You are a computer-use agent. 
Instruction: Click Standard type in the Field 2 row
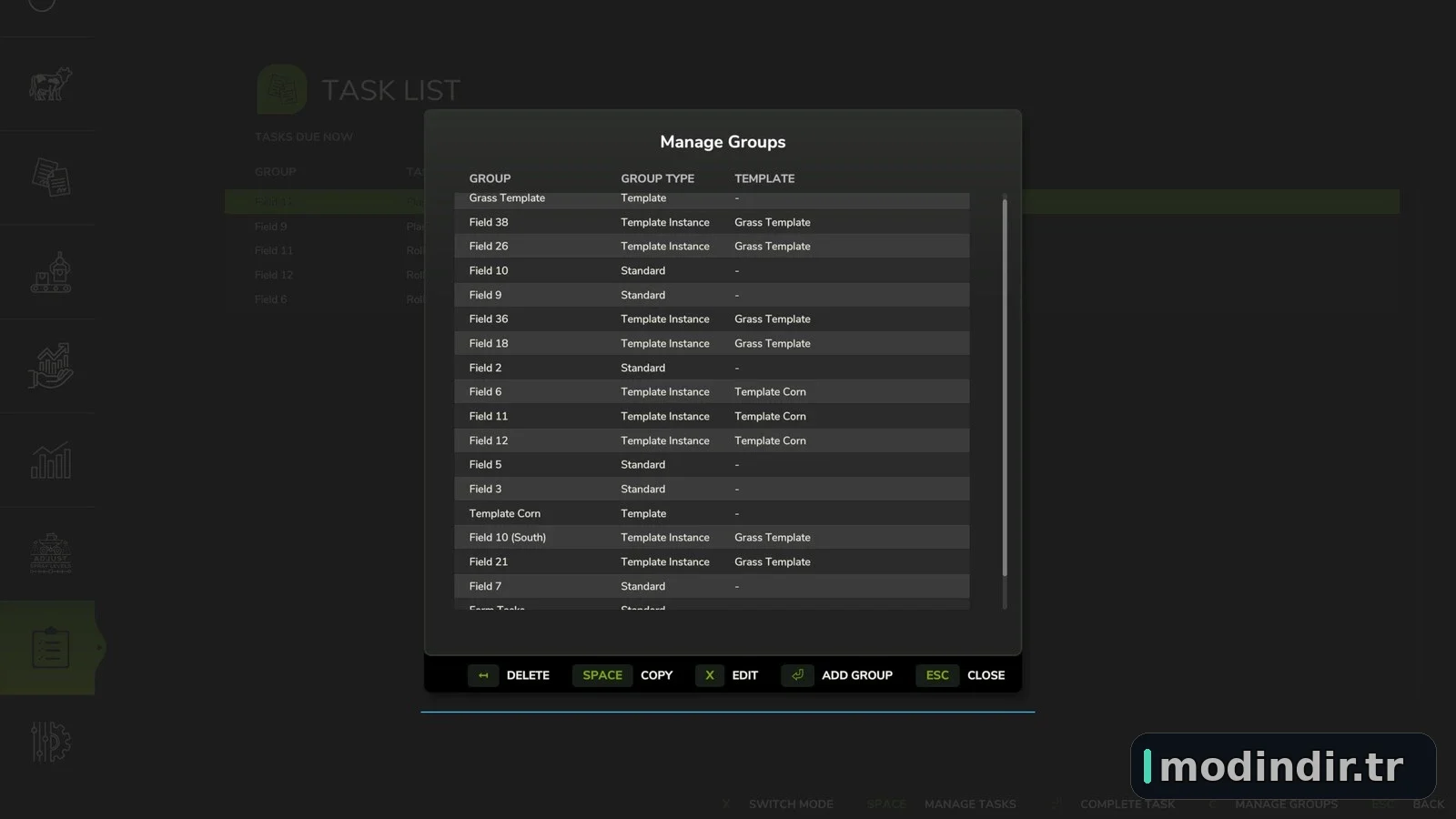(x=642, y=368)
